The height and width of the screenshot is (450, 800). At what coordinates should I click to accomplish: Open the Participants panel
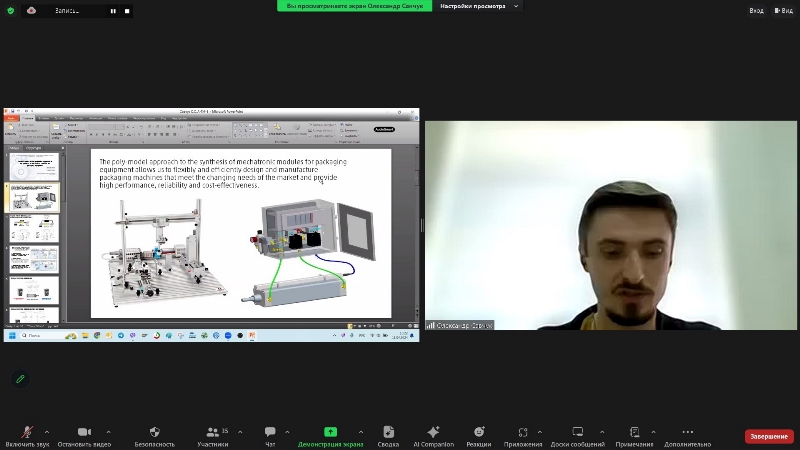[x=212, y=433]
